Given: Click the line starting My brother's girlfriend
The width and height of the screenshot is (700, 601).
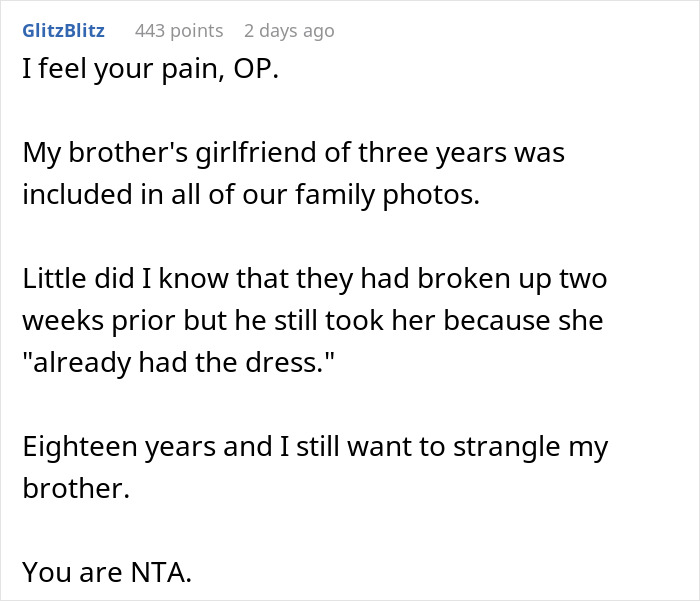Looking at the screenshot, I should pos(294,153).
